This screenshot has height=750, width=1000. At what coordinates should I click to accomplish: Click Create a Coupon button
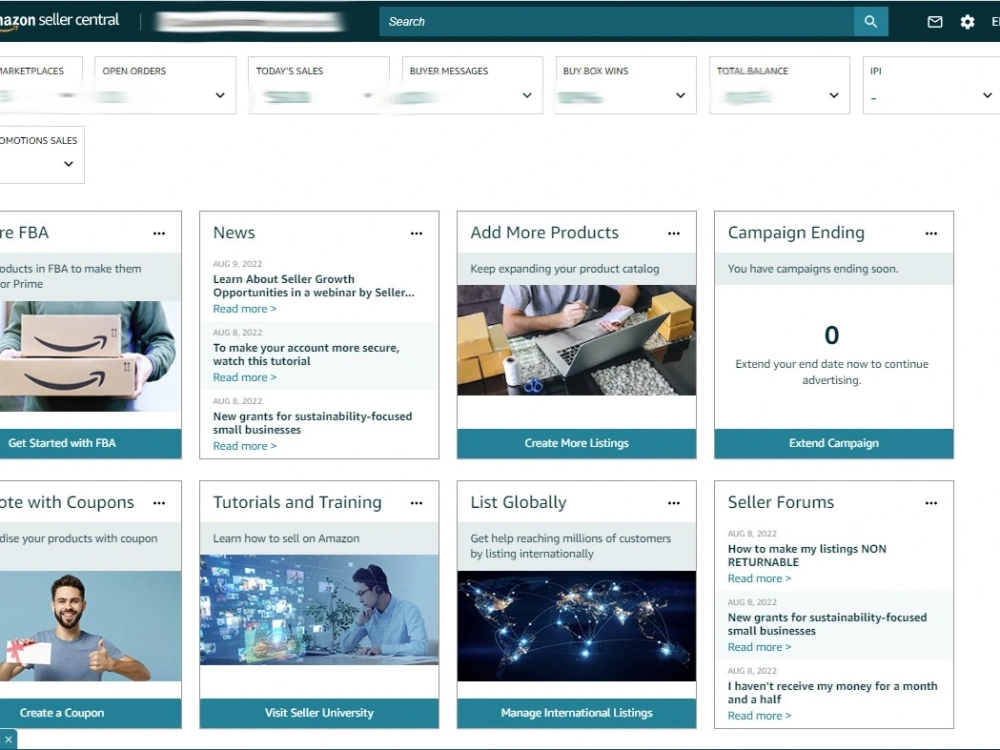point(91,713)
